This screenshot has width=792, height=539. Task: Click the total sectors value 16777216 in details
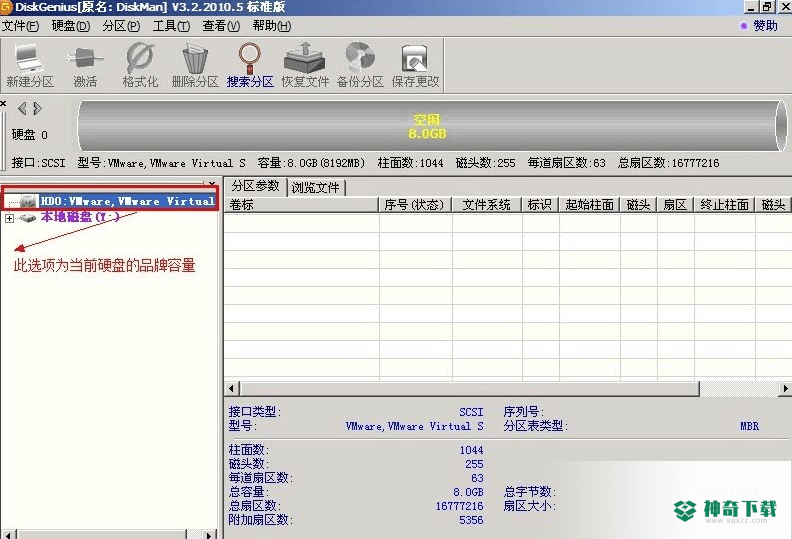coord(460,506)
